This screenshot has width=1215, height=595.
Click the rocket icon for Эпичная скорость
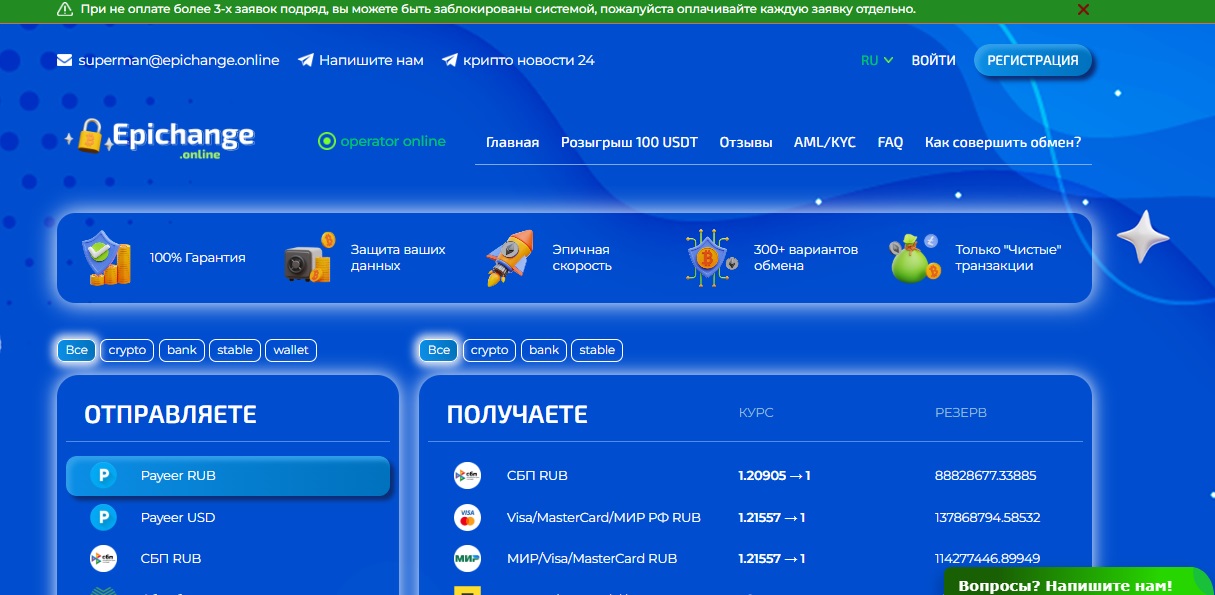[510, 258]
